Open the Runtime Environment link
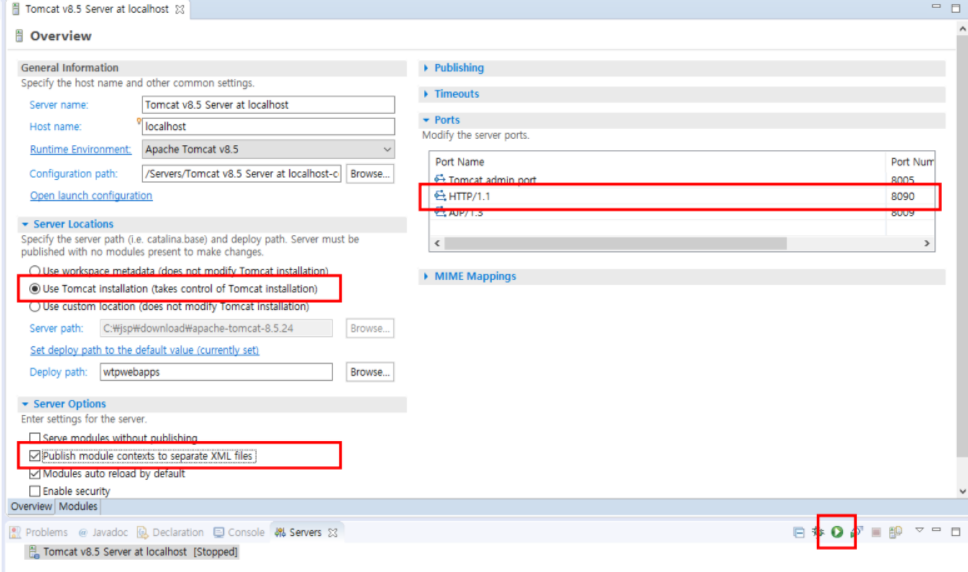 pyautogui.click(x=80, y=149)
